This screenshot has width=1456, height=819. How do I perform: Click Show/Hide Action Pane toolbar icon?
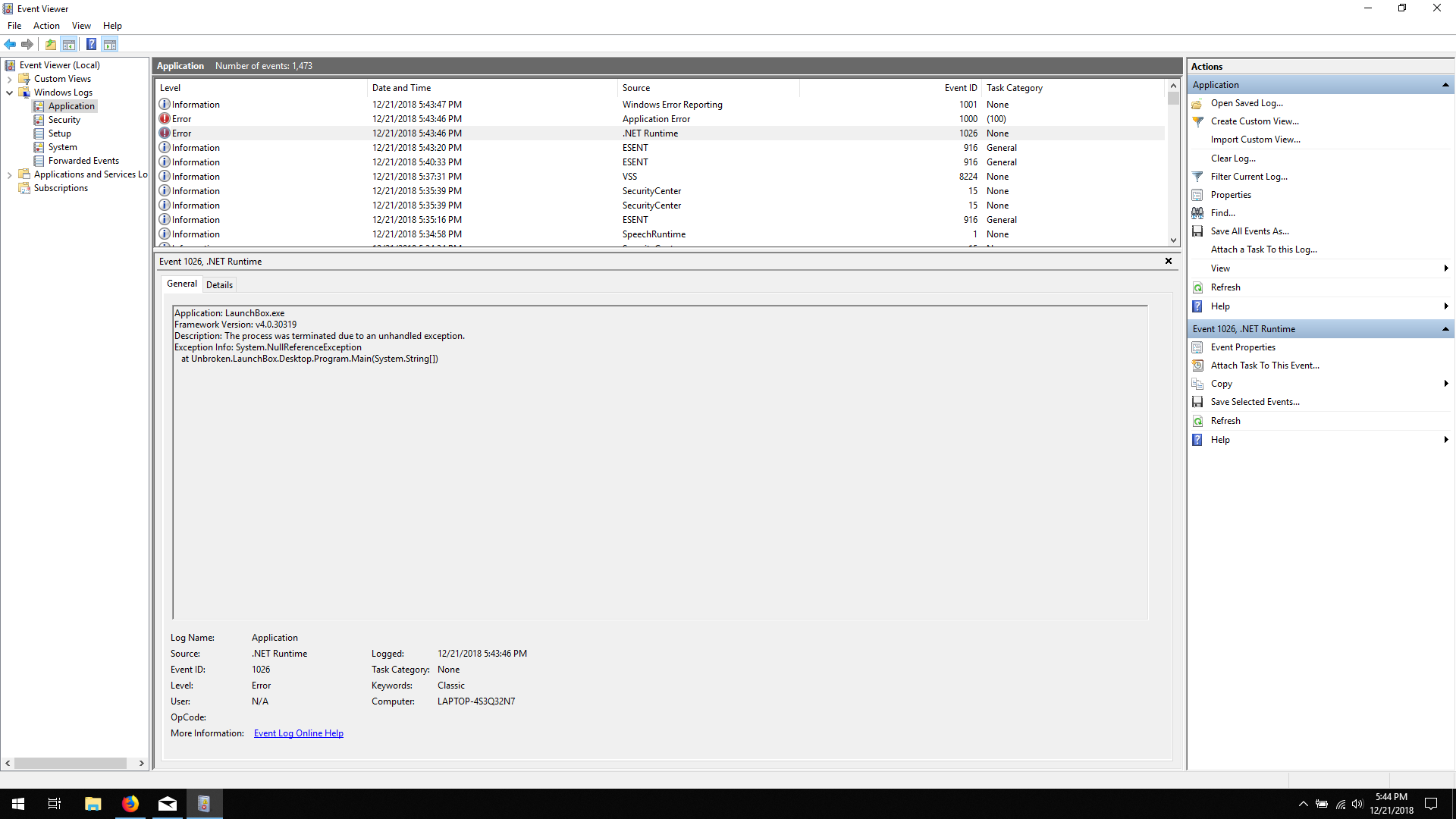click(x=110, y=44)
